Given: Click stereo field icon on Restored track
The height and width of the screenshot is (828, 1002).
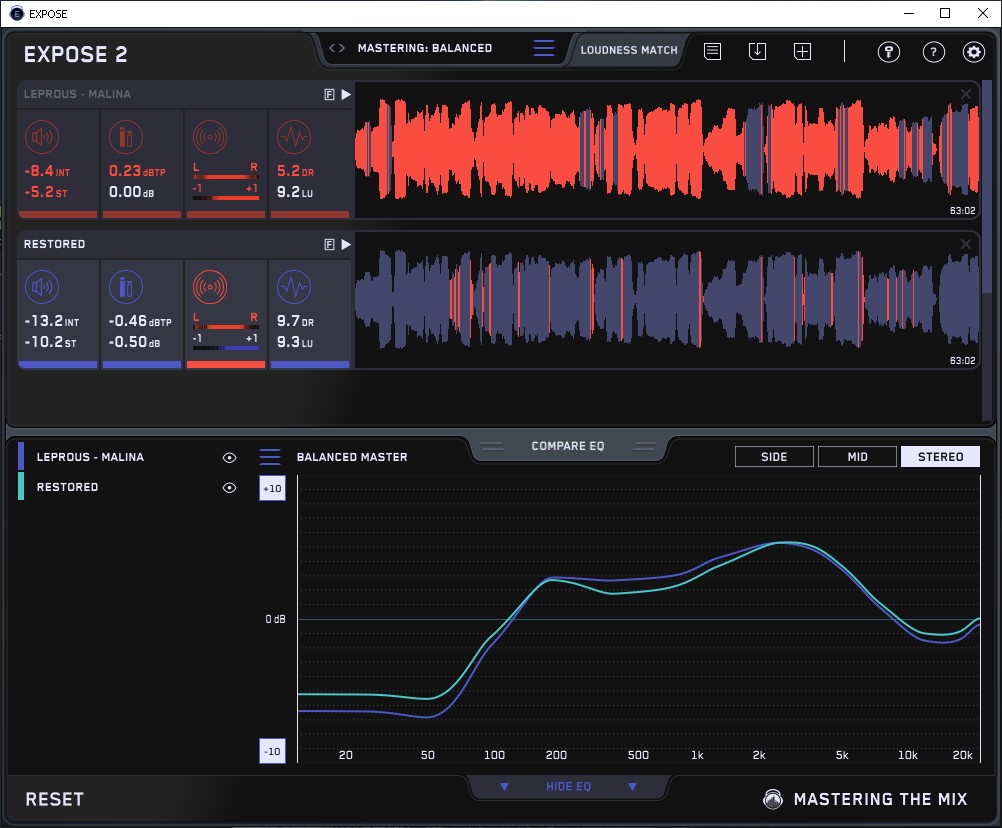Looking at the screenshot, I should point(210,287).
